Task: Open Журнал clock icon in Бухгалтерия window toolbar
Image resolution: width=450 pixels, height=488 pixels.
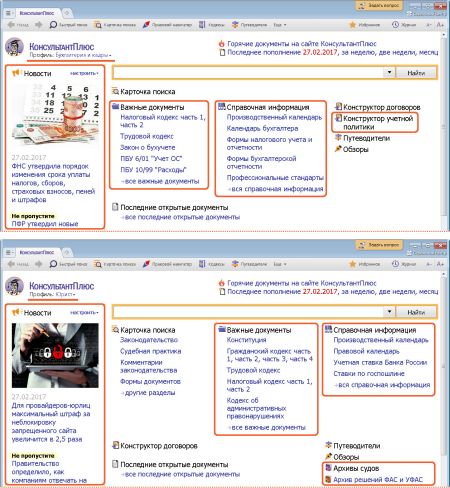Action: (x=395, y=25)
